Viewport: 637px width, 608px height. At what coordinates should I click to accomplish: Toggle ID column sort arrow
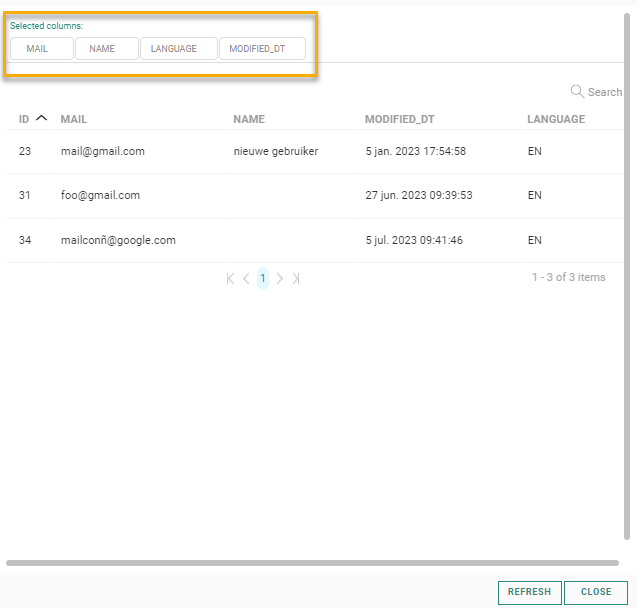click(41, 118)
